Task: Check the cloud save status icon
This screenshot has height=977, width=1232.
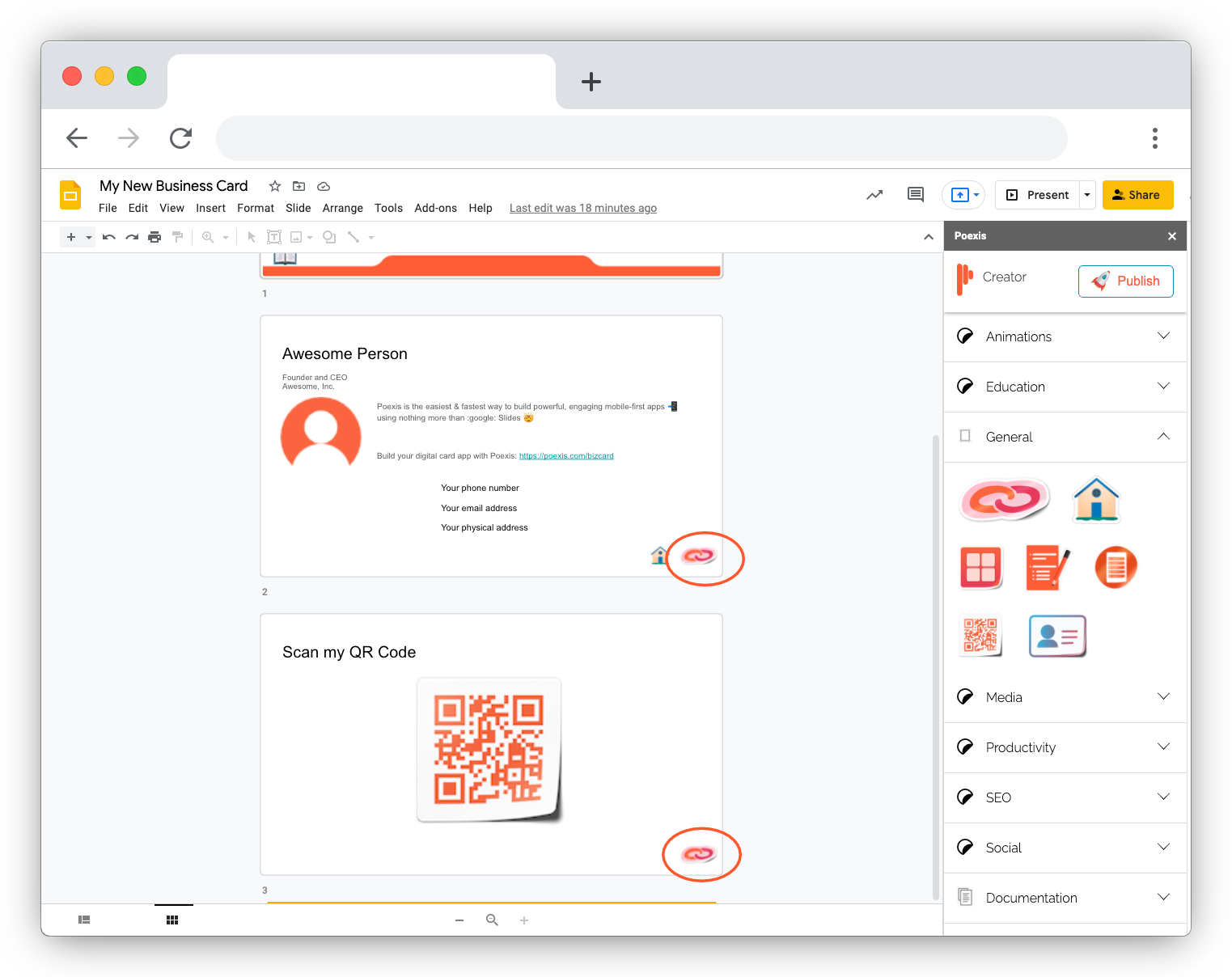Action: point(324,186)
